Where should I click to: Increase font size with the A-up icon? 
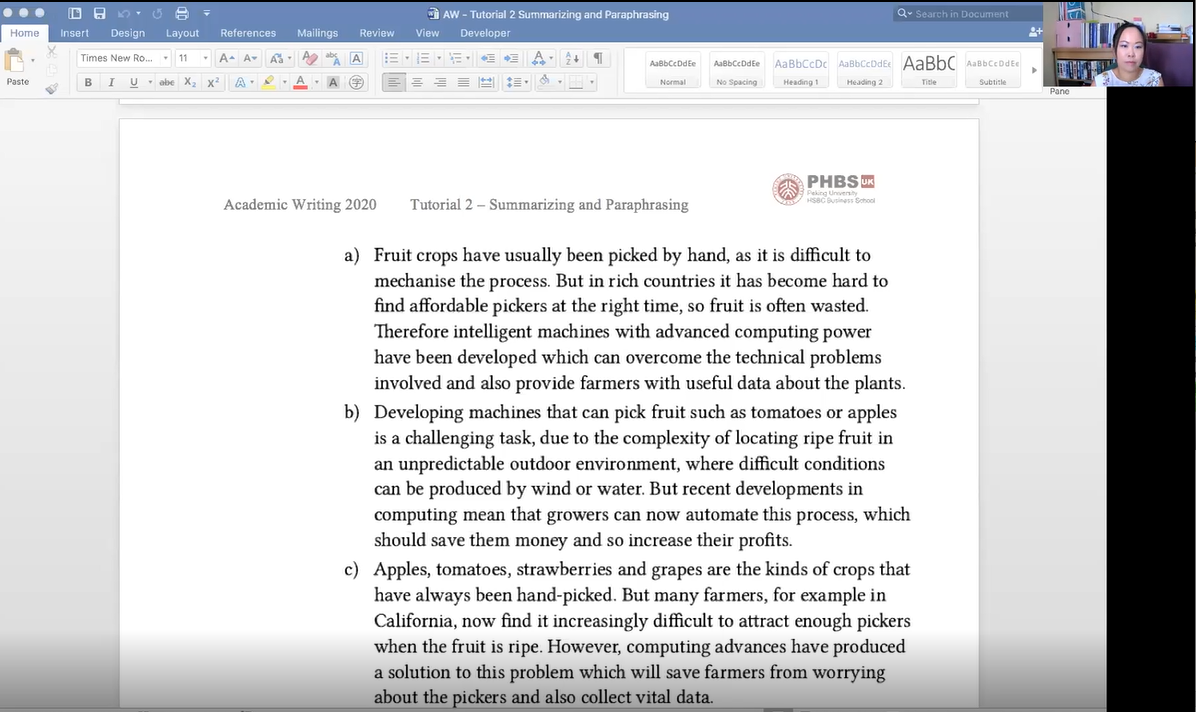(226, 58)
